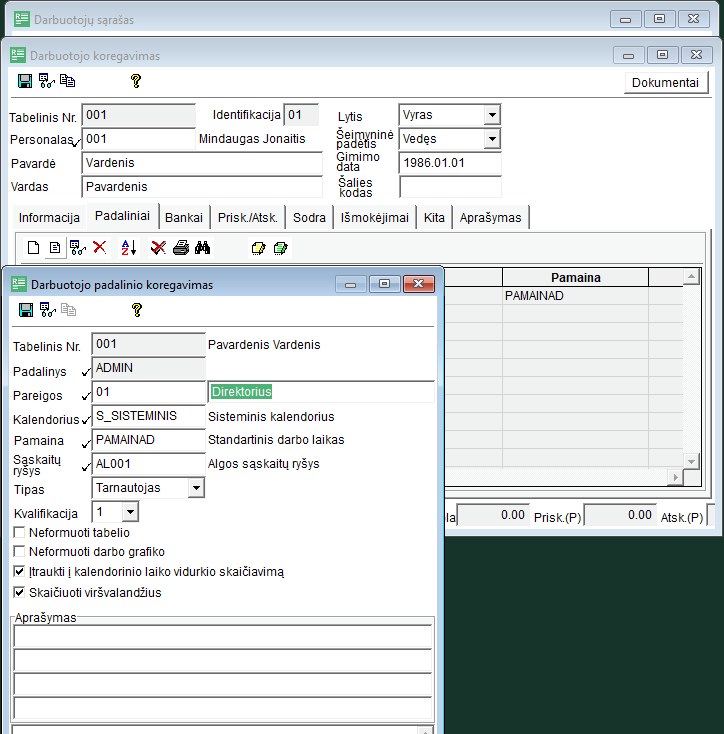Click the tree-edit icon in Padaliniai toolbar

click(x=77, y=248)
